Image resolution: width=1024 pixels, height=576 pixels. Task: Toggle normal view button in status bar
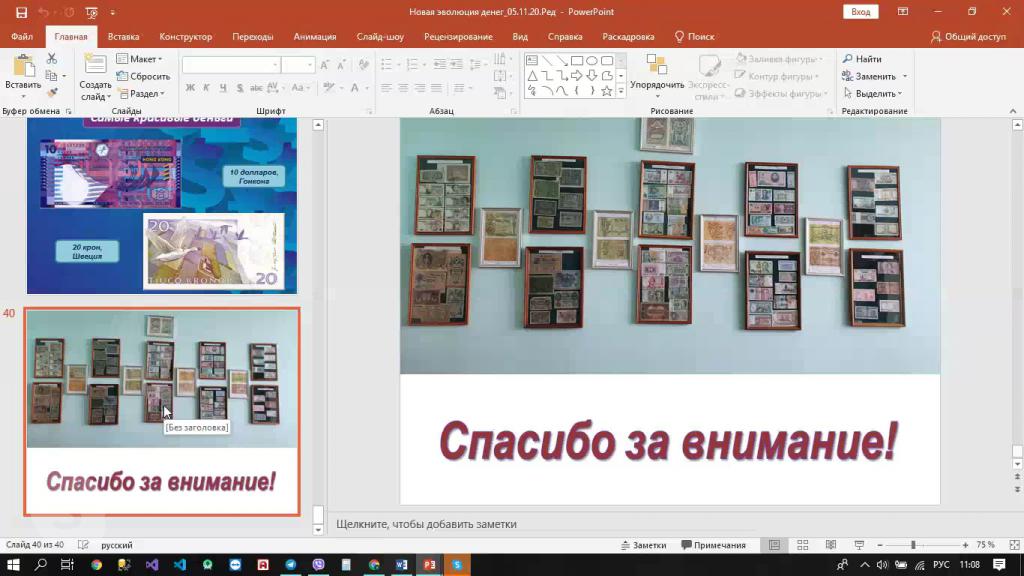click(x=774, y=545)
